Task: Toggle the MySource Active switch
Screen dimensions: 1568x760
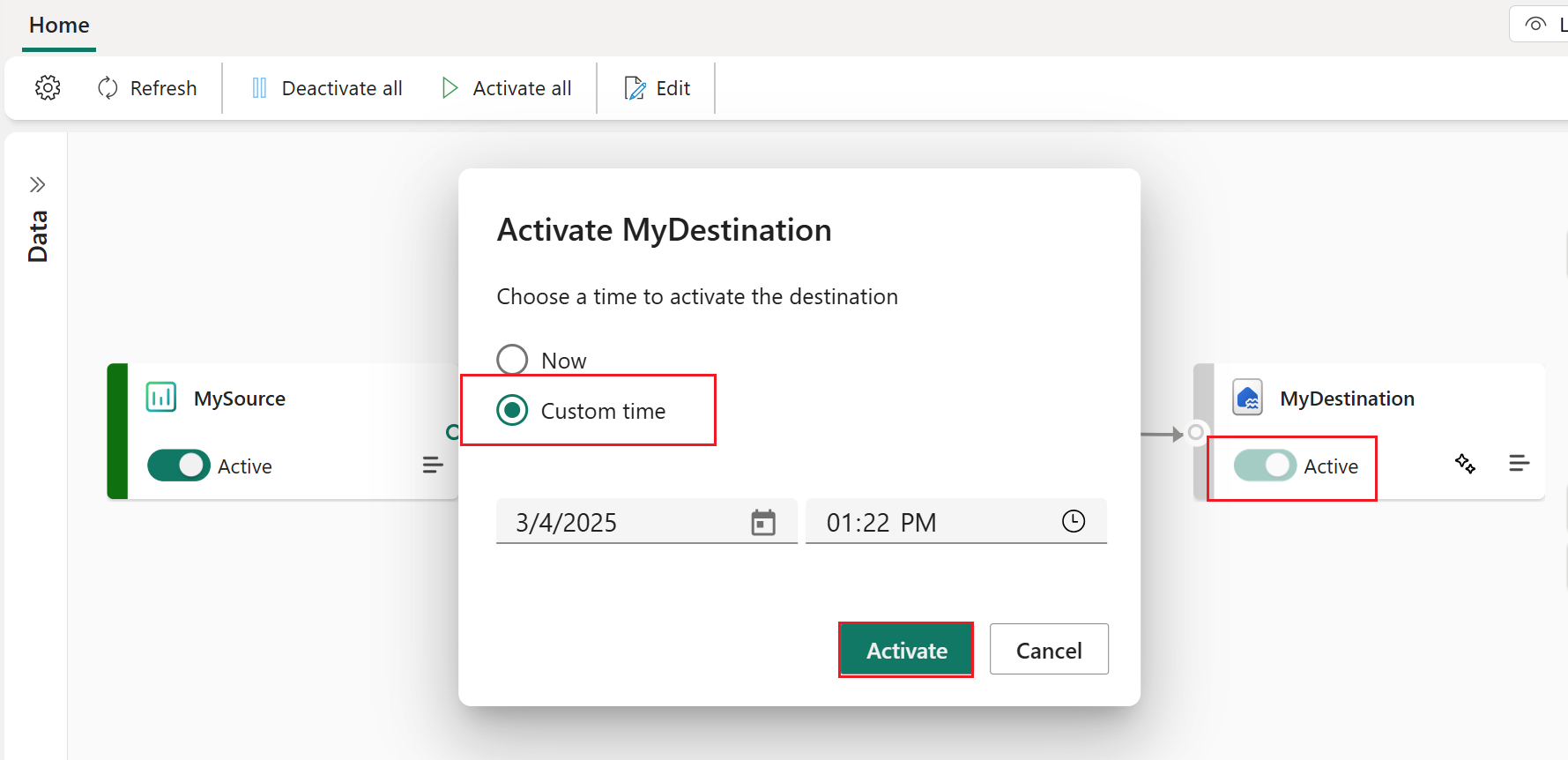Action: (x=179, y=466)
